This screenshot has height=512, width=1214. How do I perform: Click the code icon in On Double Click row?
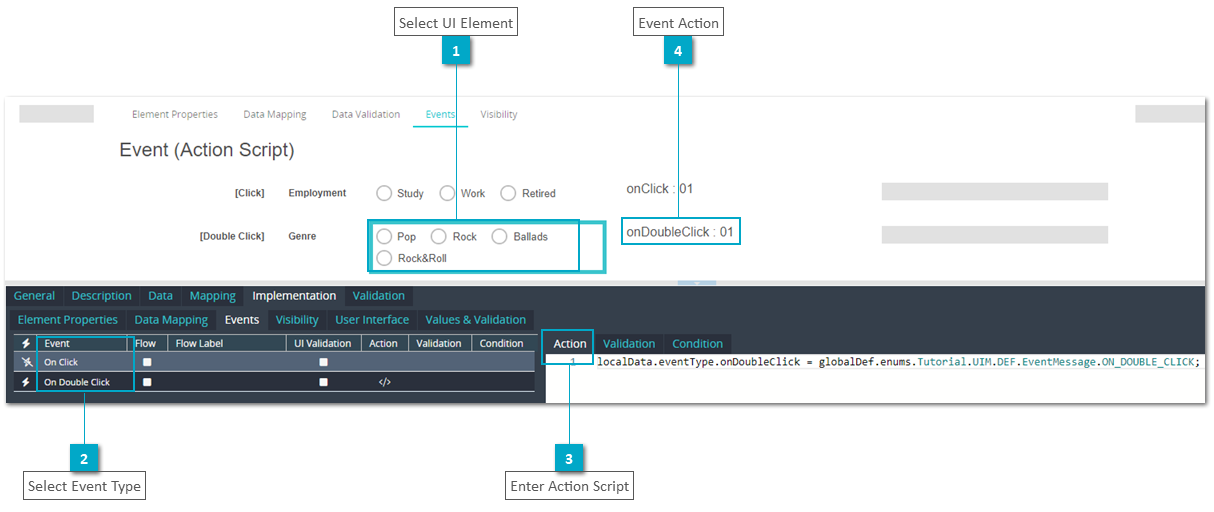coord(384,382)
